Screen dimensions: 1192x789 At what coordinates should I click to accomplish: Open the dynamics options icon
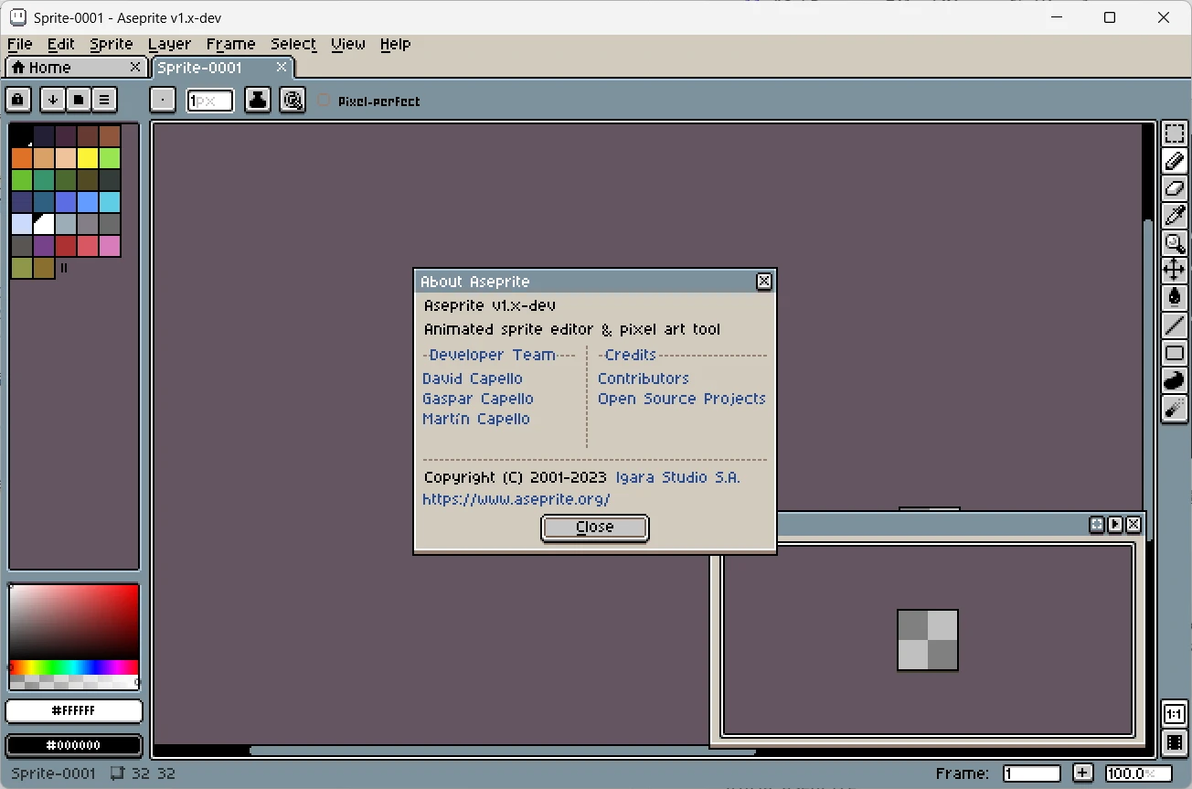pos(293,100)
